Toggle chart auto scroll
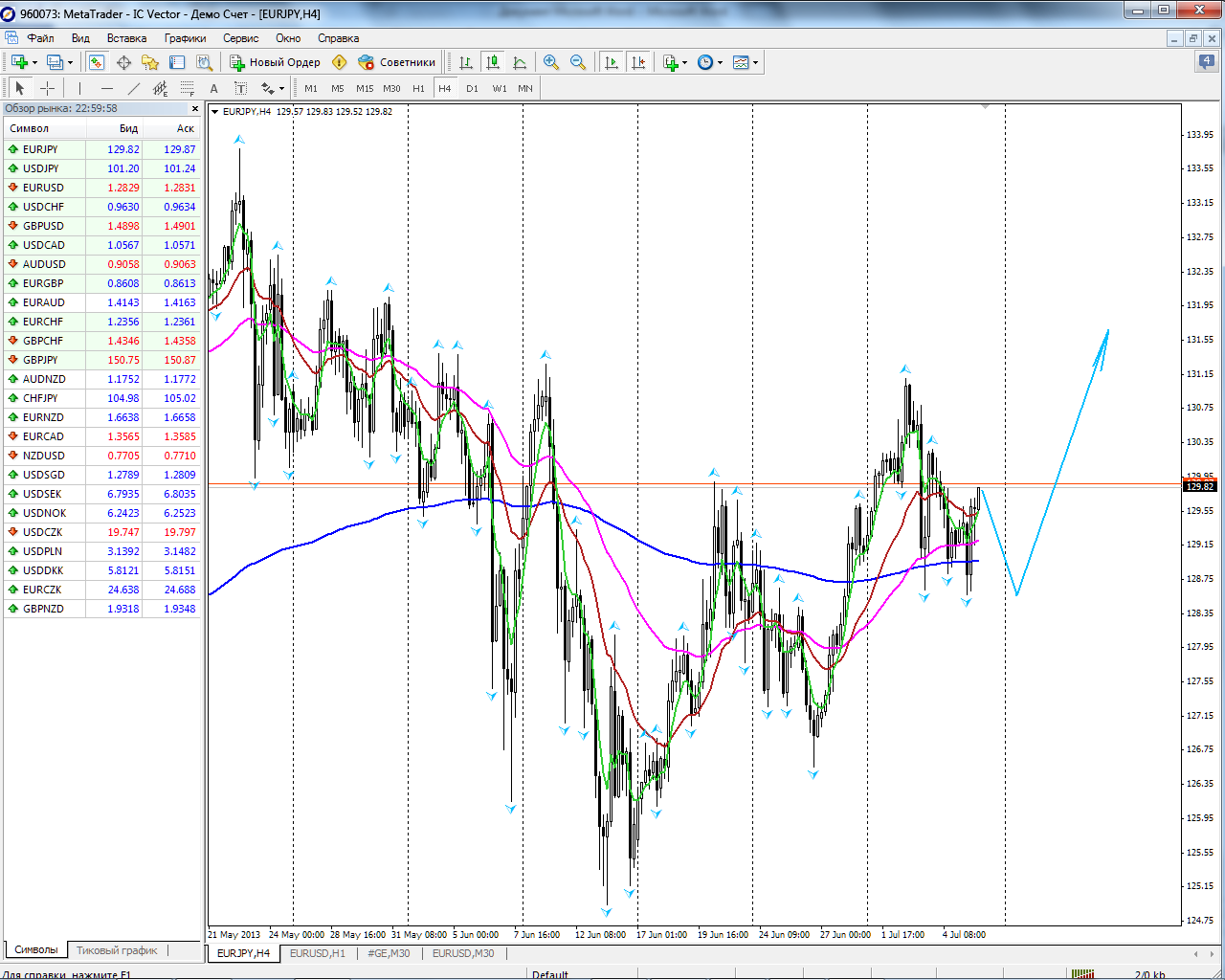The image size is (1225, 980). point(612,62)
